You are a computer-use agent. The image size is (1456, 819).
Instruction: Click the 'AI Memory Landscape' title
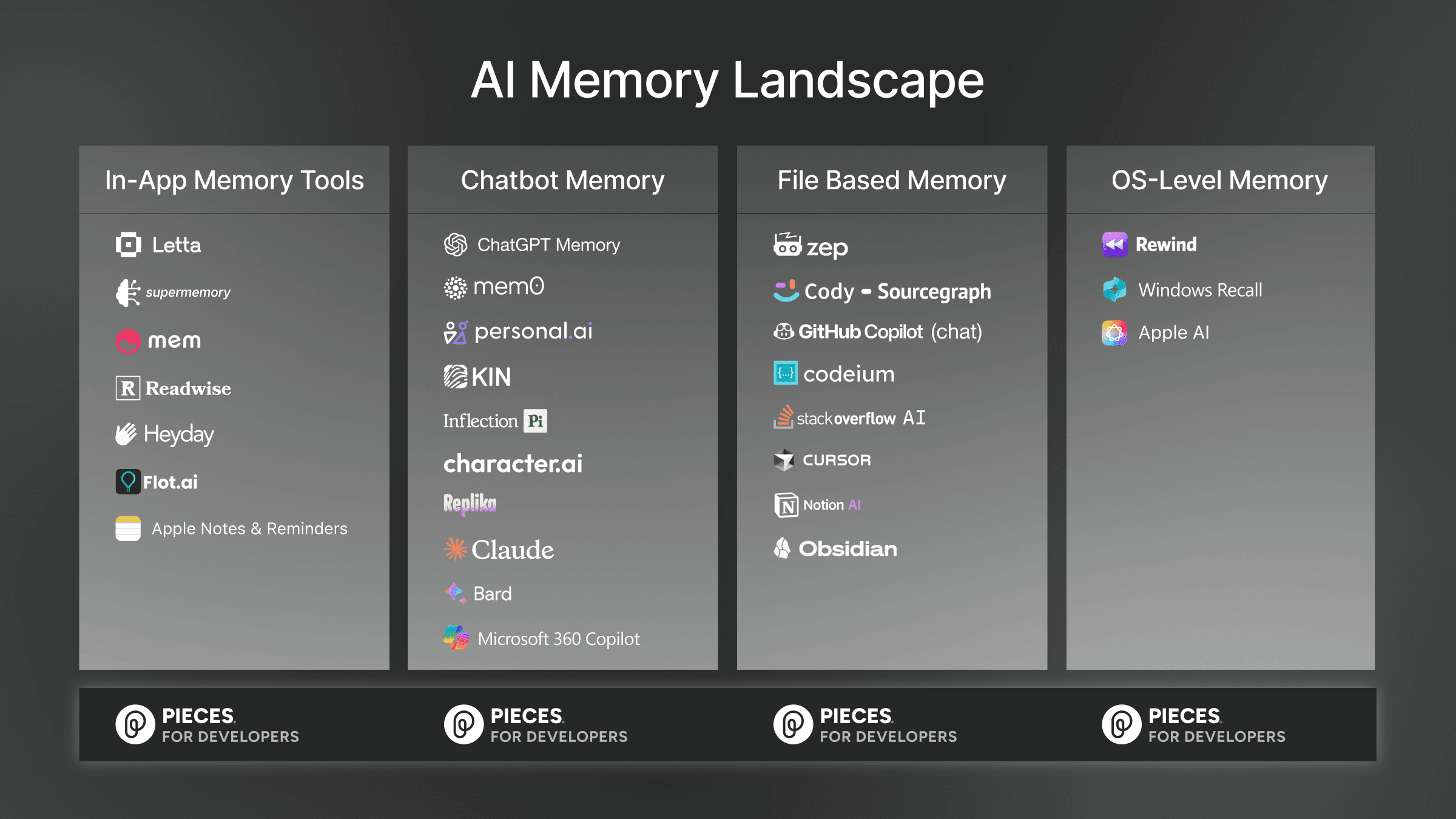[x=727, y=81]
